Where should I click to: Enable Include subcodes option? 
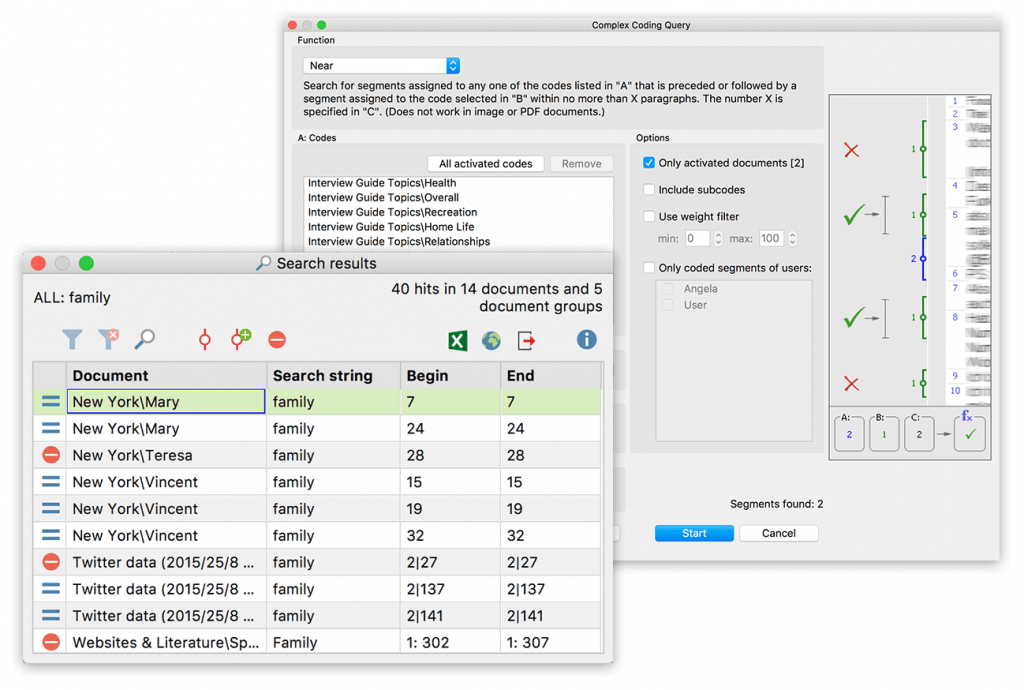point(649,189)
